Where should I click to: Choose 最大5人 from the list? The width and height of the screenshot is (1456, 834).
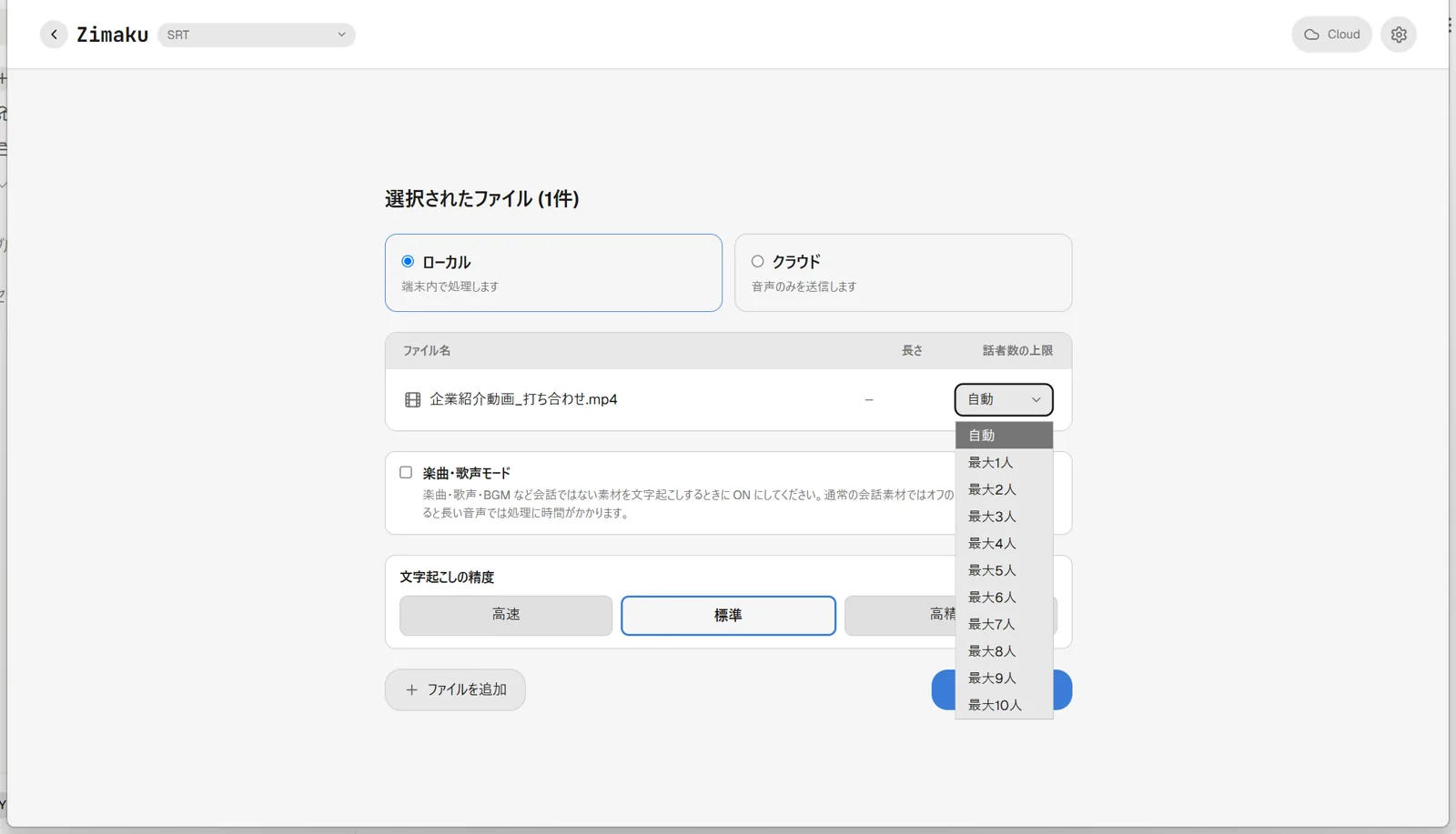pos(1004,570)
